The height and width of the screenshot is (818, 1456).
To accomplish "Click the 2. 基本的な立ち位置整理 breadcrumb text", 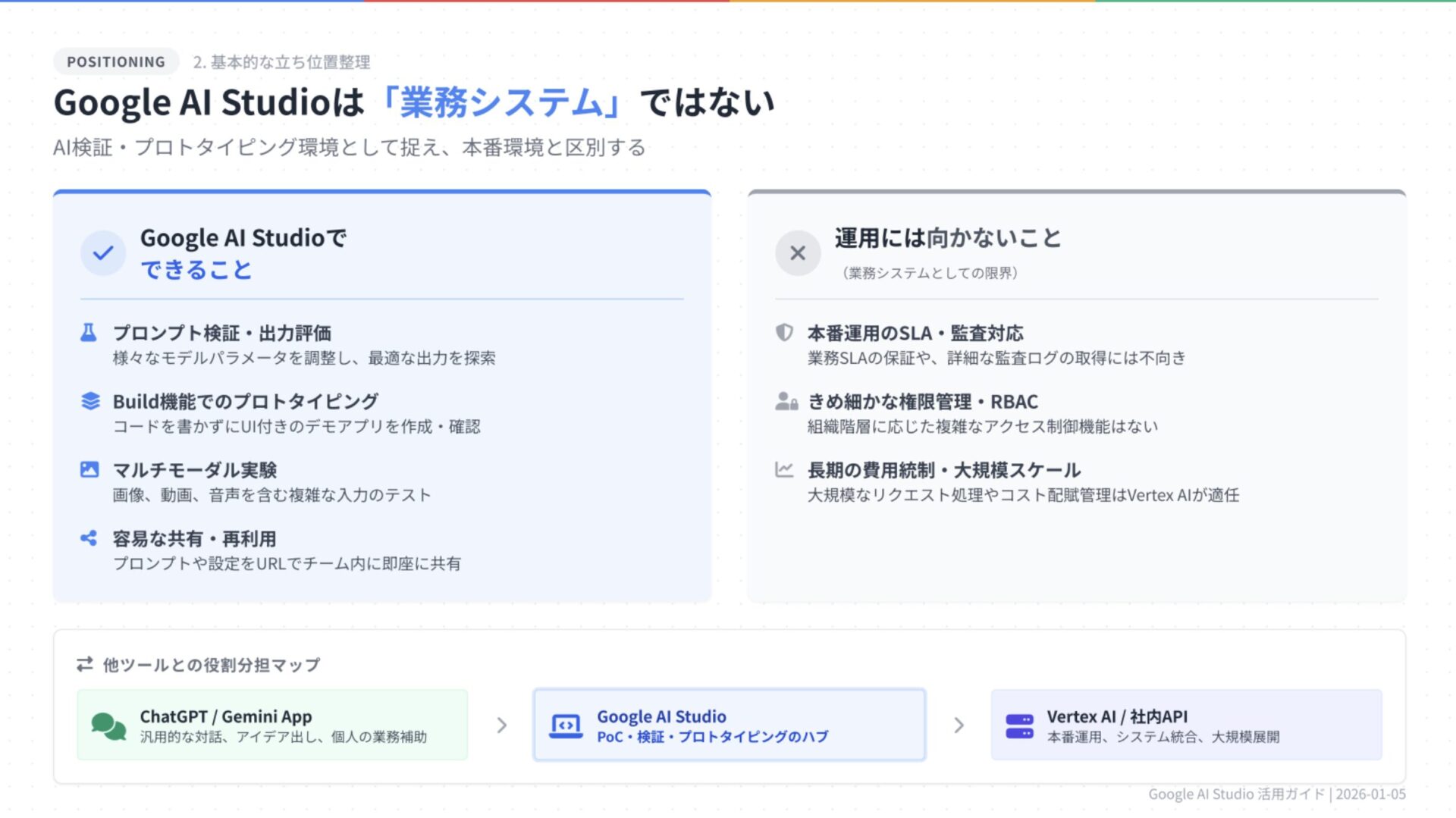I will point(281,62).
